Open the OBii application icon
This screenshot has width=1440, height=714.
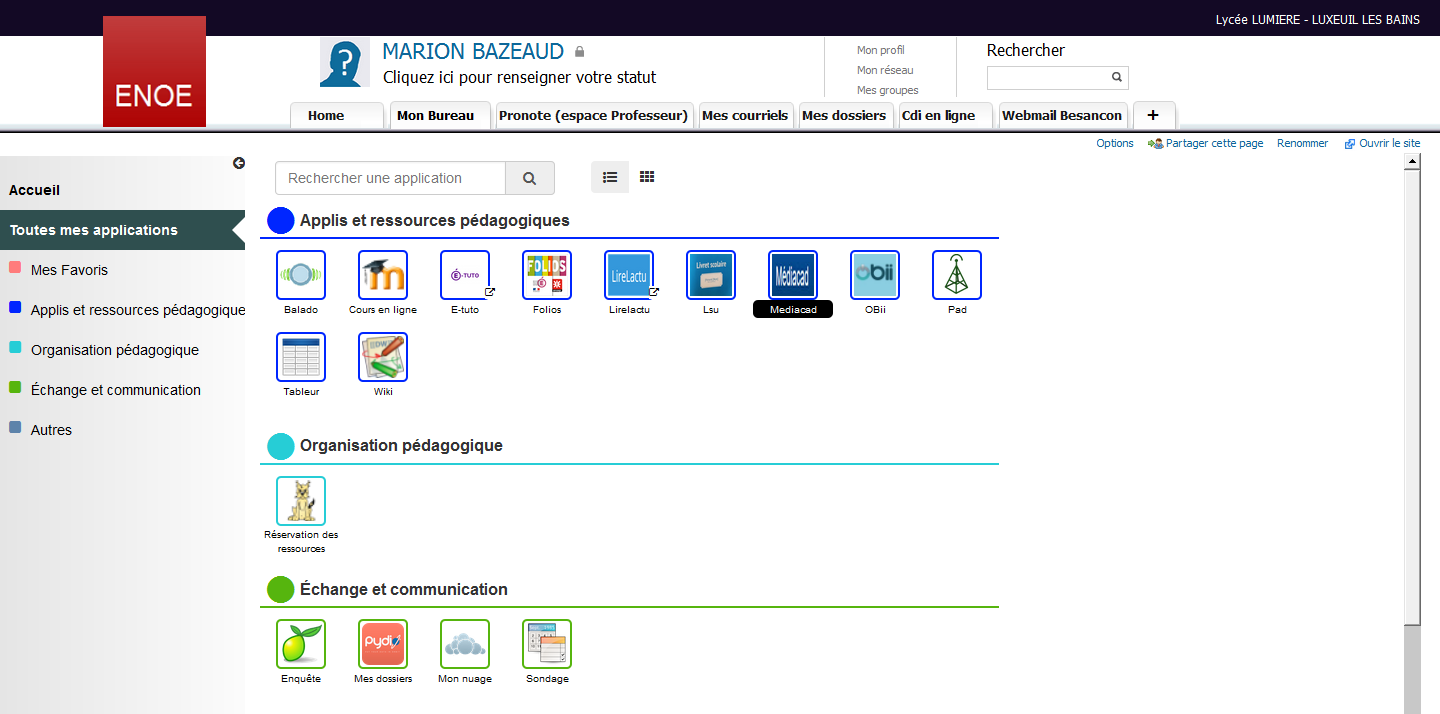[875, 275]
